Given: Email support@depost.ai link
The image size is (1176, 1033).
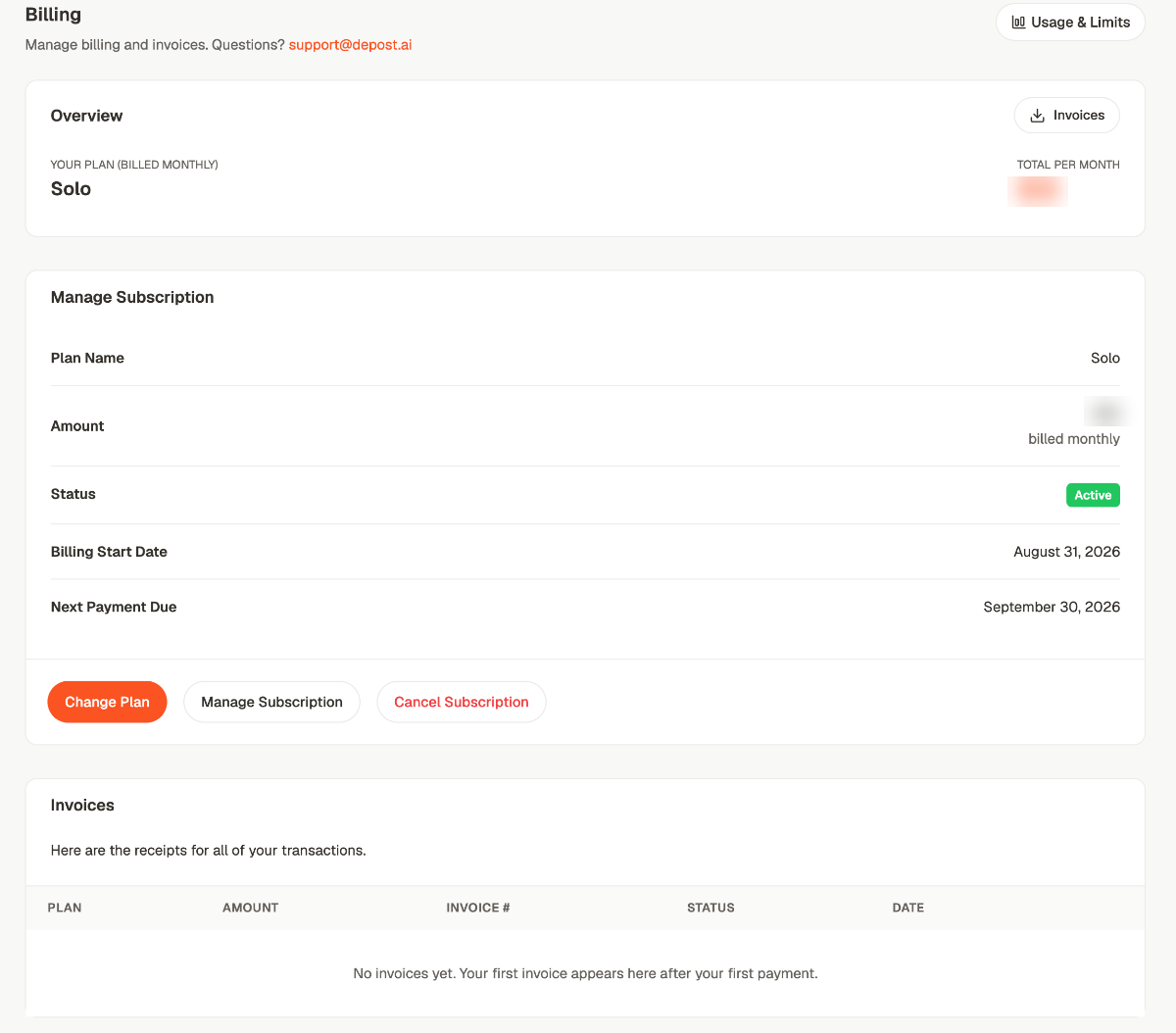Looking at the screenshot, I should click(x=350, y=45).
